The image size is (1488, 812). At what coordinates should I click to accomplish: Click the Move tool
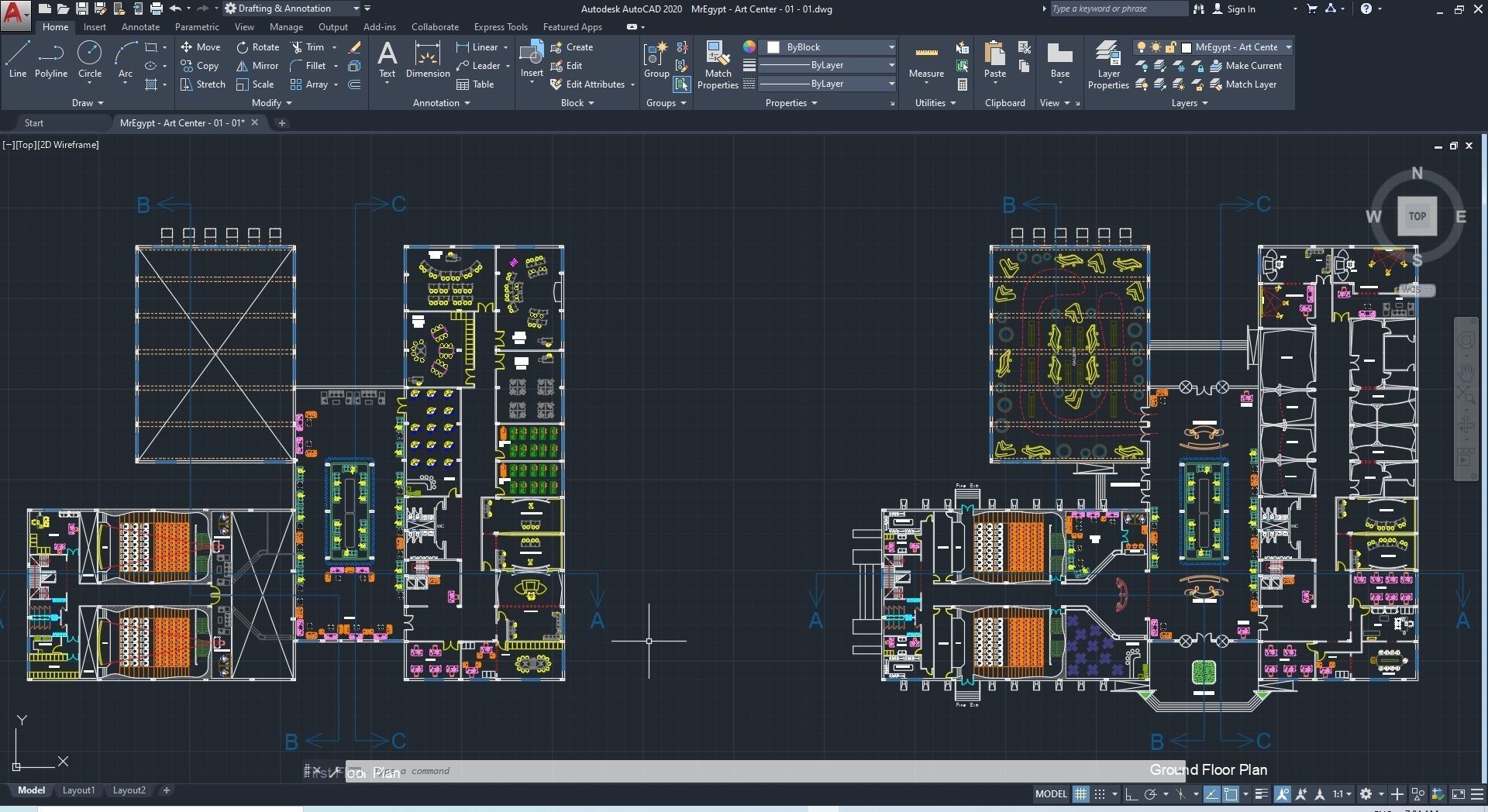201,47
